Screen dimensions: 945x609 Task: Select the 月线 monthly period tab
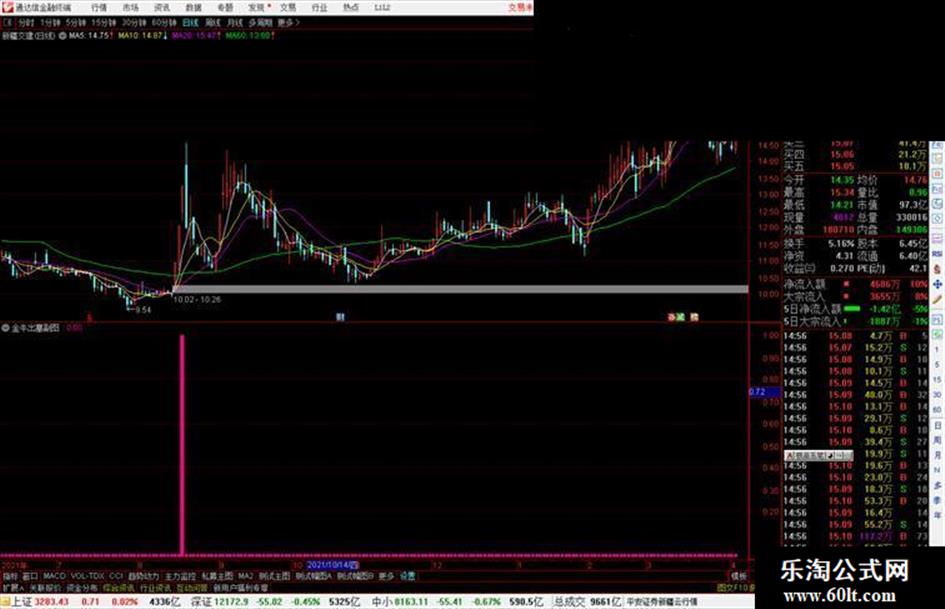coord(234,22)
